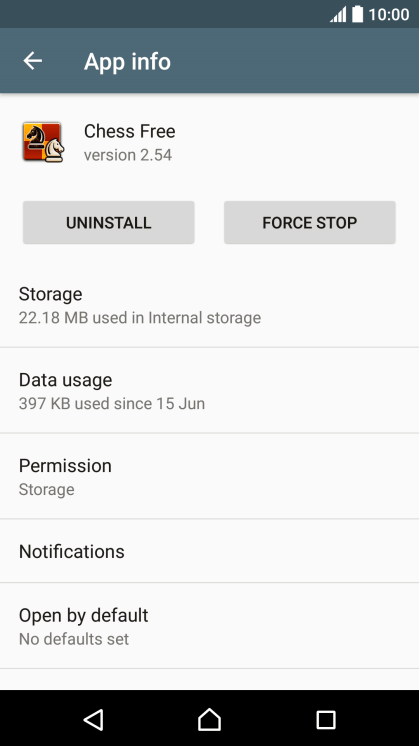The image size is (419, 746).
Task: Tap the battery icon in status bar
Action: click(x=358, y=14)
